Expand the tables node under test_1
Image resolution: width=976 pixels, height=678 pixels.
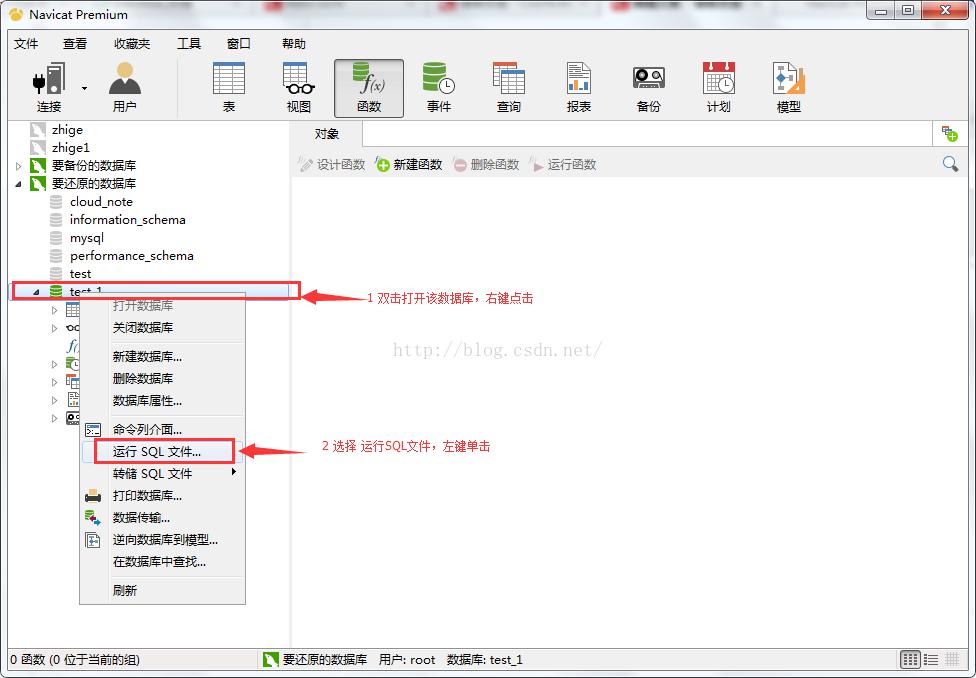pos(54,310)
